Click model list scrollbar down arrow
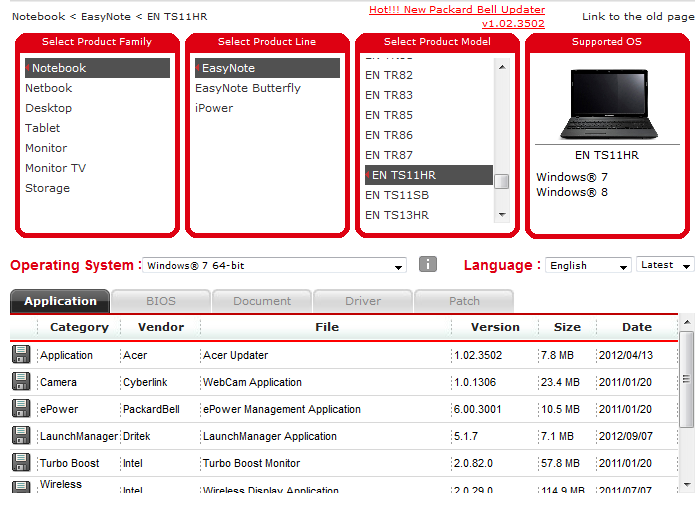 (502, 215)
